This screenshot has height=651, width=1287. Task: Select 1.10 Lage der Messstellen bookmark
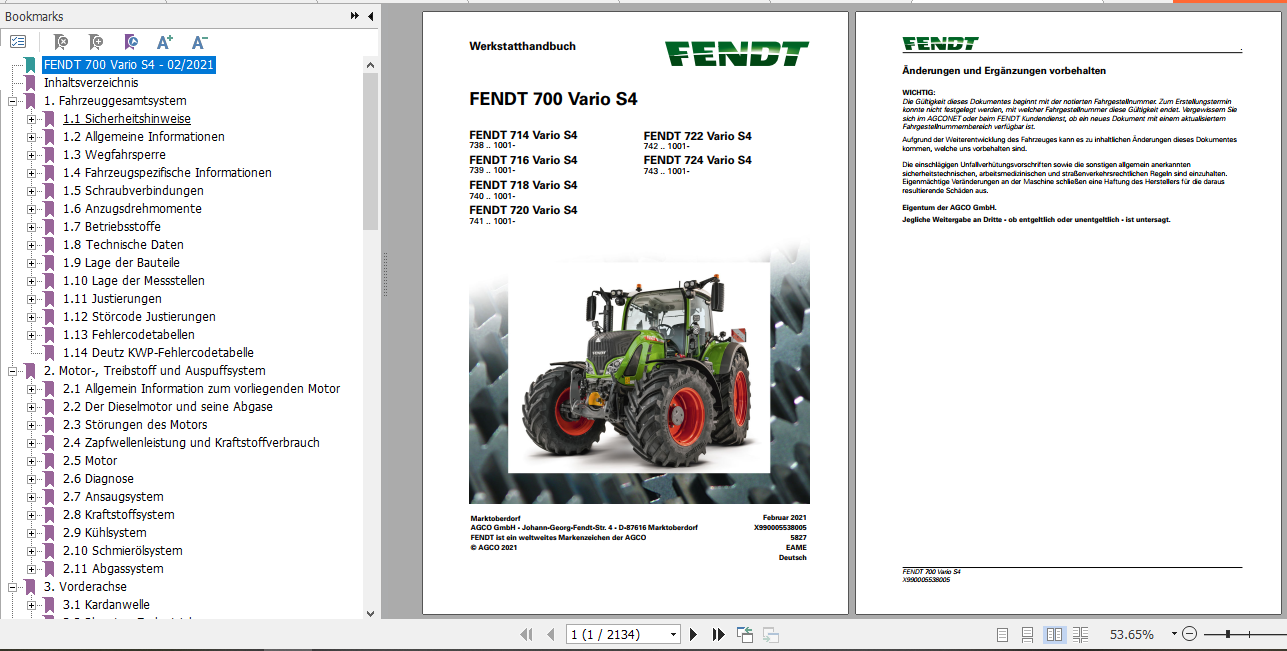pyautogui.click(x=133, y=281)
